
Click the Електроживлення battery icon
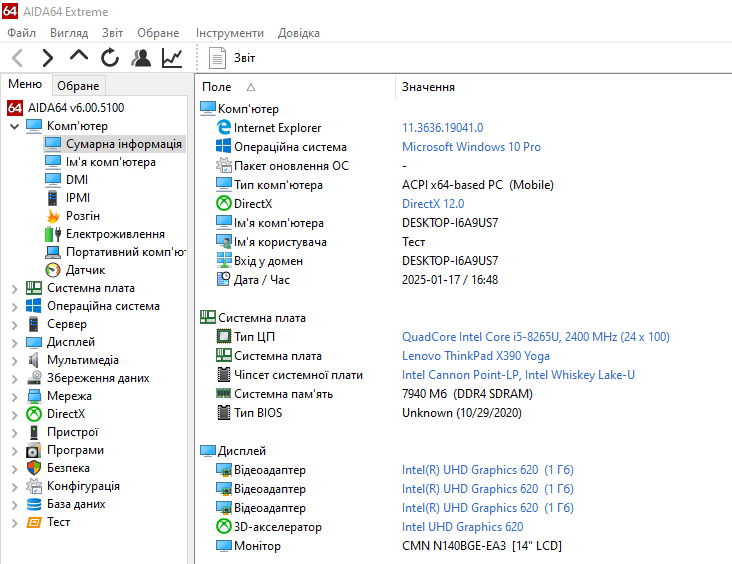[53, 234]
